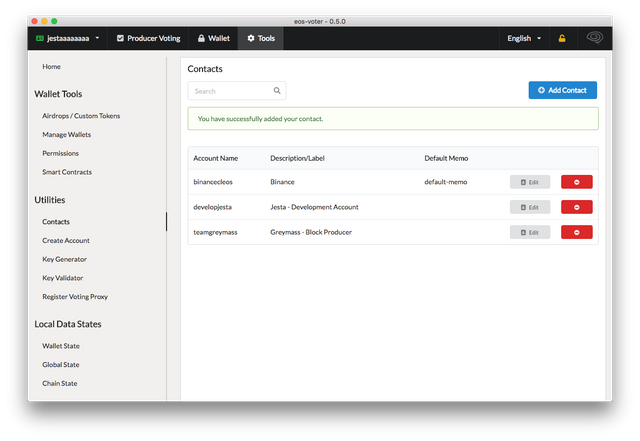Image resolution: width=640 pixels, height=441 pixels.
Task: Open Register Voting Proxy
Action: click(x=75, y=297)
